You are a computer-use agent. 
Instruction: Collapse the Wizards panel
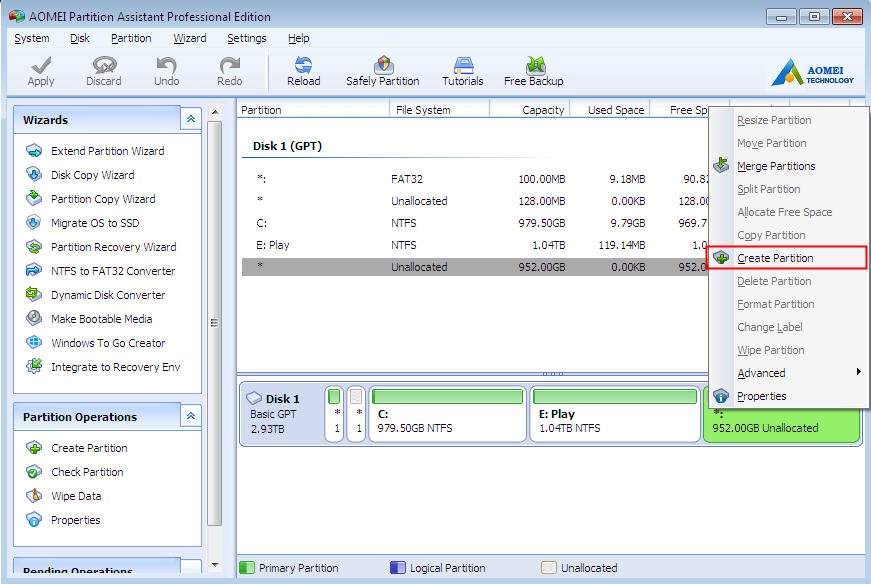pyautogui.click(x=191, y=119)
